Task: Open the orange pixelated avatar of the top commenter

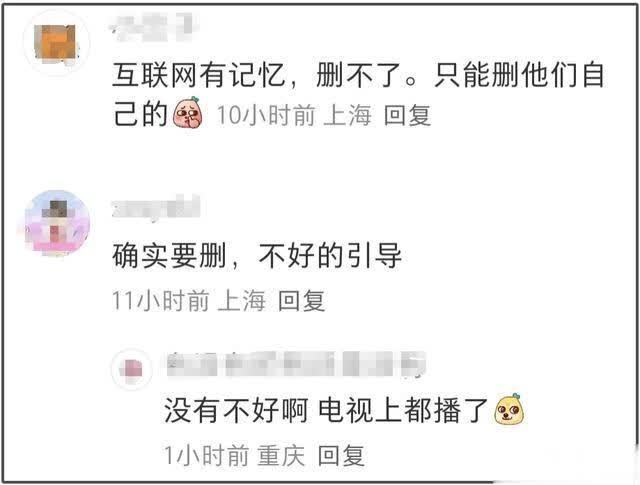Action: tap(57, 43)
